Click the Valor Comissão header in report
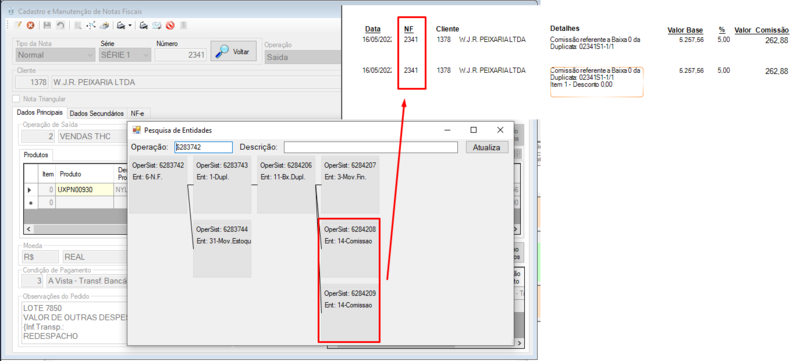The height and width of the screenshot is (361, 800). point(762,30)
